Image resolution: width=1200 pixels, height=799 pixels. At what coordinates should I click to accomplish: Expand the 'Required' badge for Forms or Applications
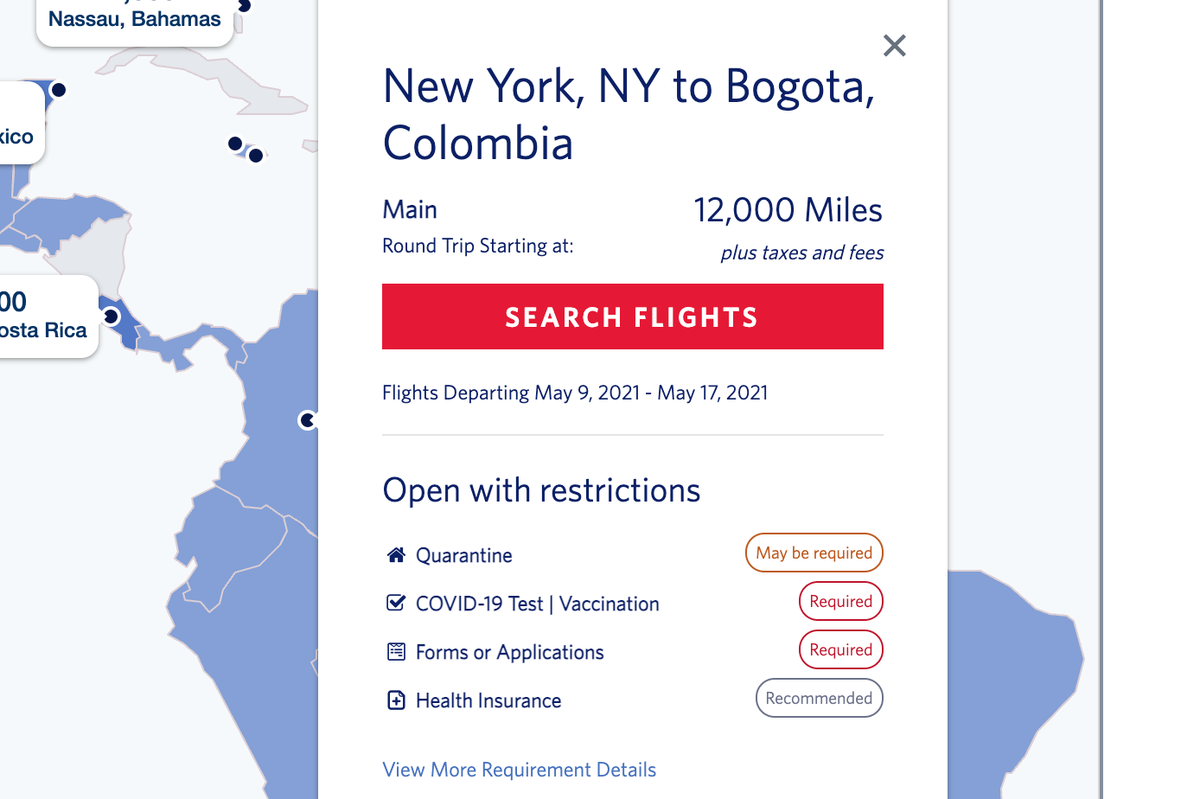point(841,649)
